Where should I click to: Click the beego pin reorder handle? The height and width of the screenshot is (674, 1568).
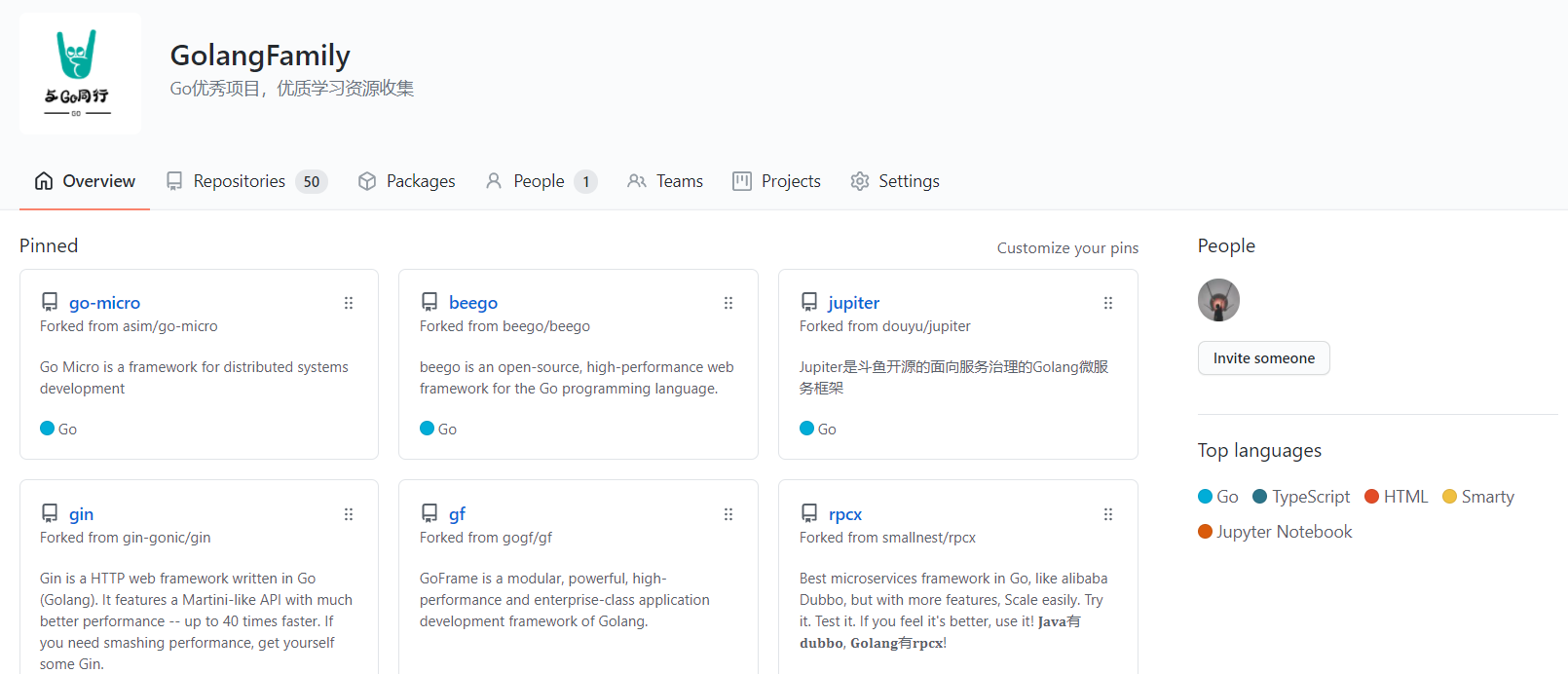[728, 303]
